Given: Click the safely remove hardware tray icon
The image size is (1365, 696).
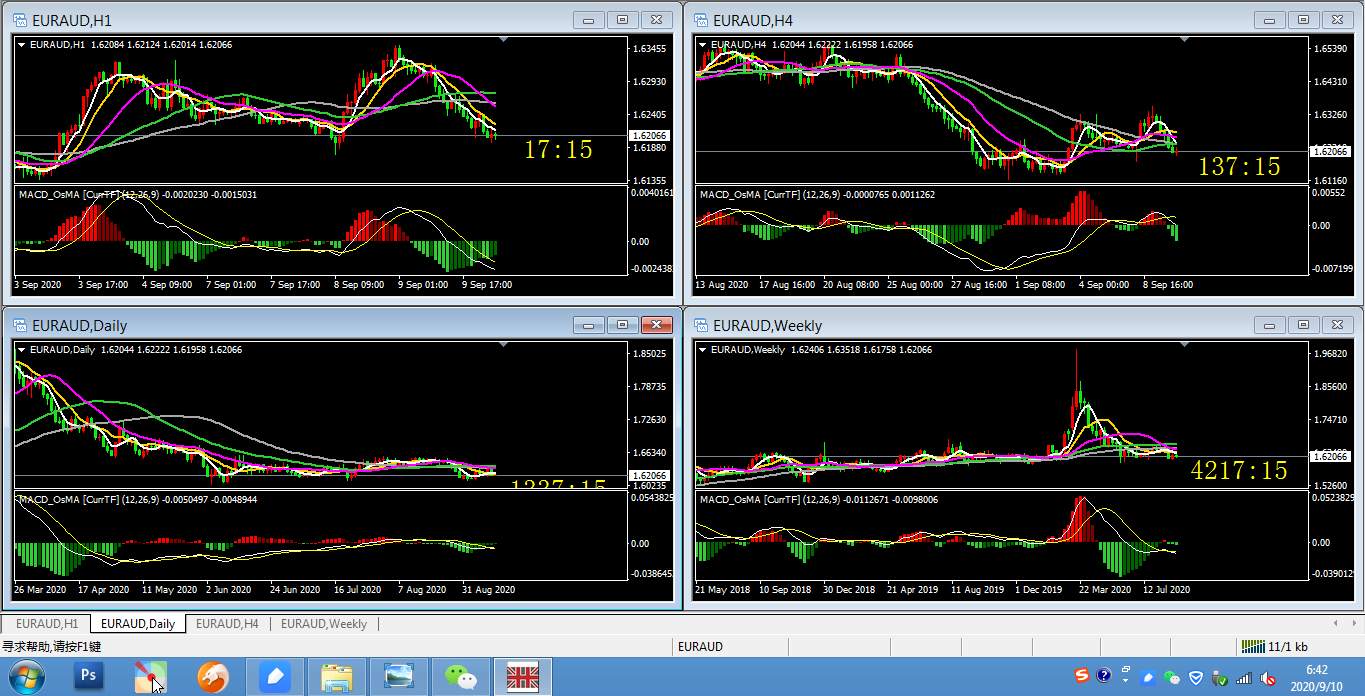Looking at the screenshot, I should [x=1219, y=679].
